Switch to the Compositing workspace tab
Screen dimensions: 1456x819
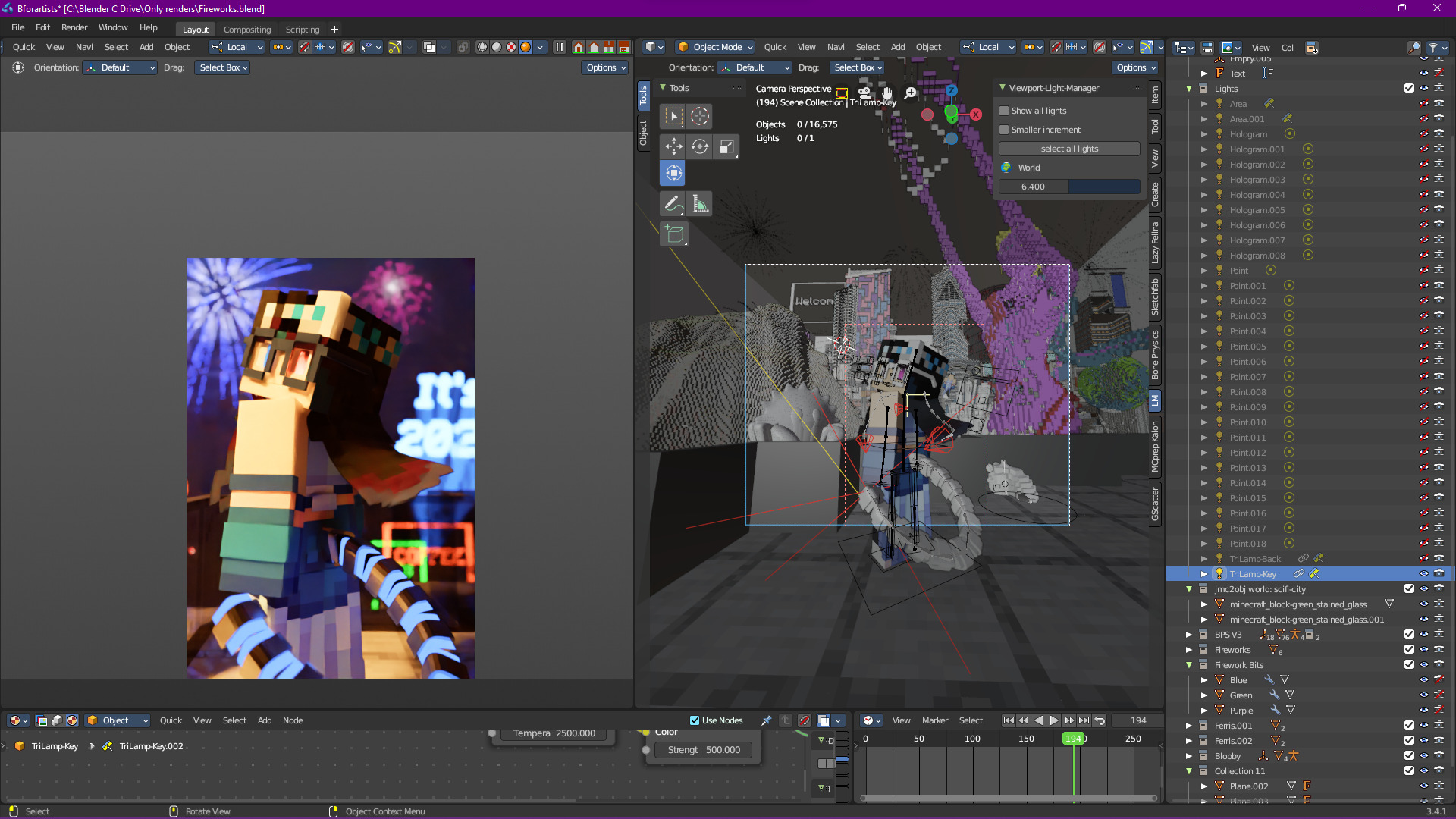click(246, 30)
